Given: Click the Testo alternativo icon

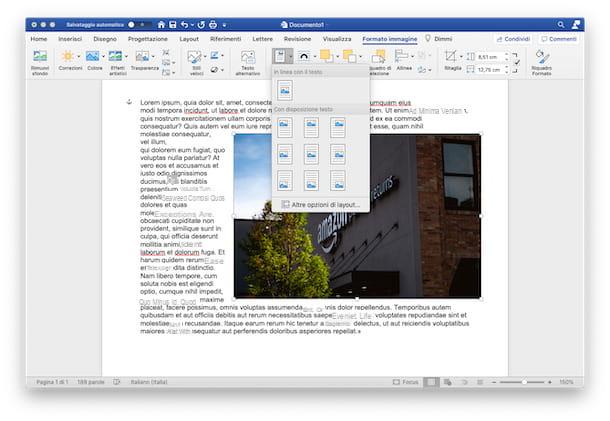Looking at the screenshot, I should [248, 57].
